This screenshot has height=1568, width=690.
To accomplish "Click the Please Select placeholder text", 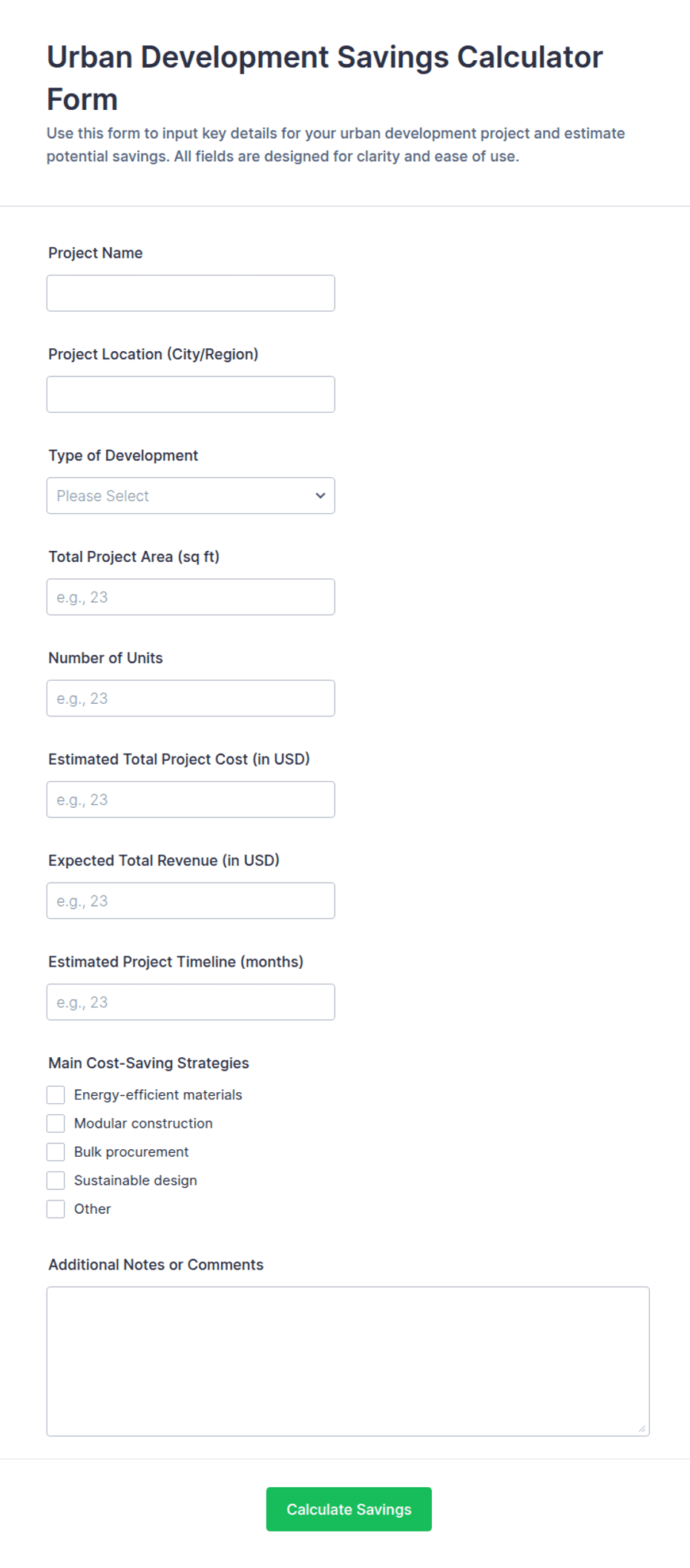I will point(103,496).
